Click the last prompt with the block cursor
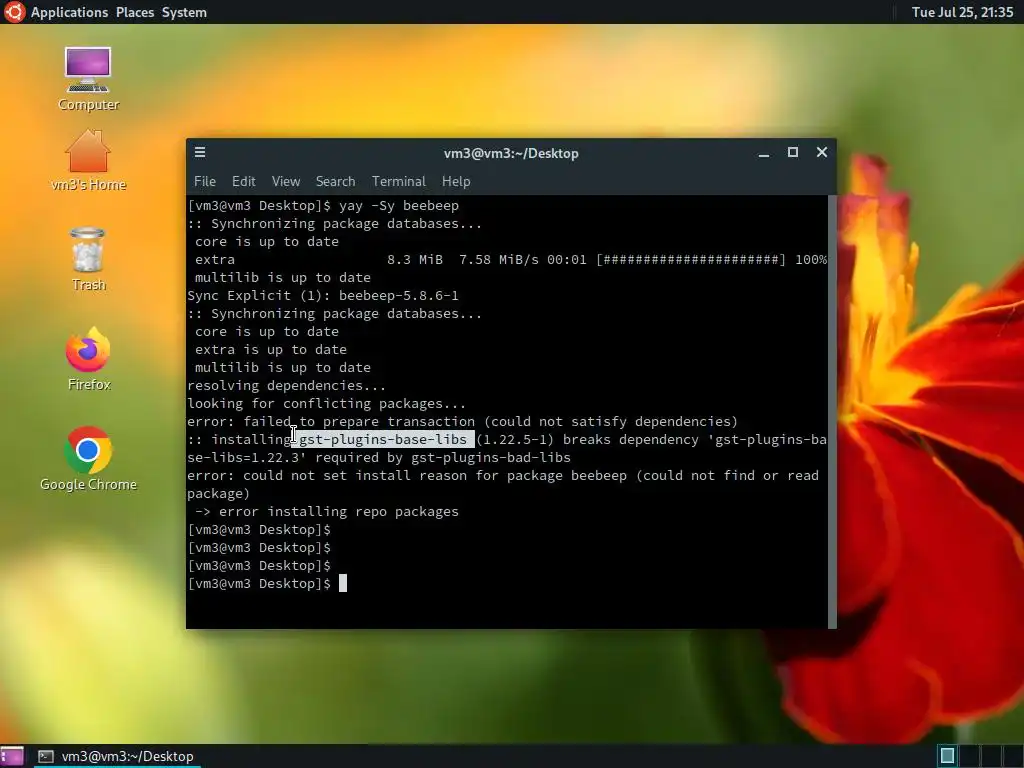The height and width of the screenshot is (768, 1024). [267, 584]
